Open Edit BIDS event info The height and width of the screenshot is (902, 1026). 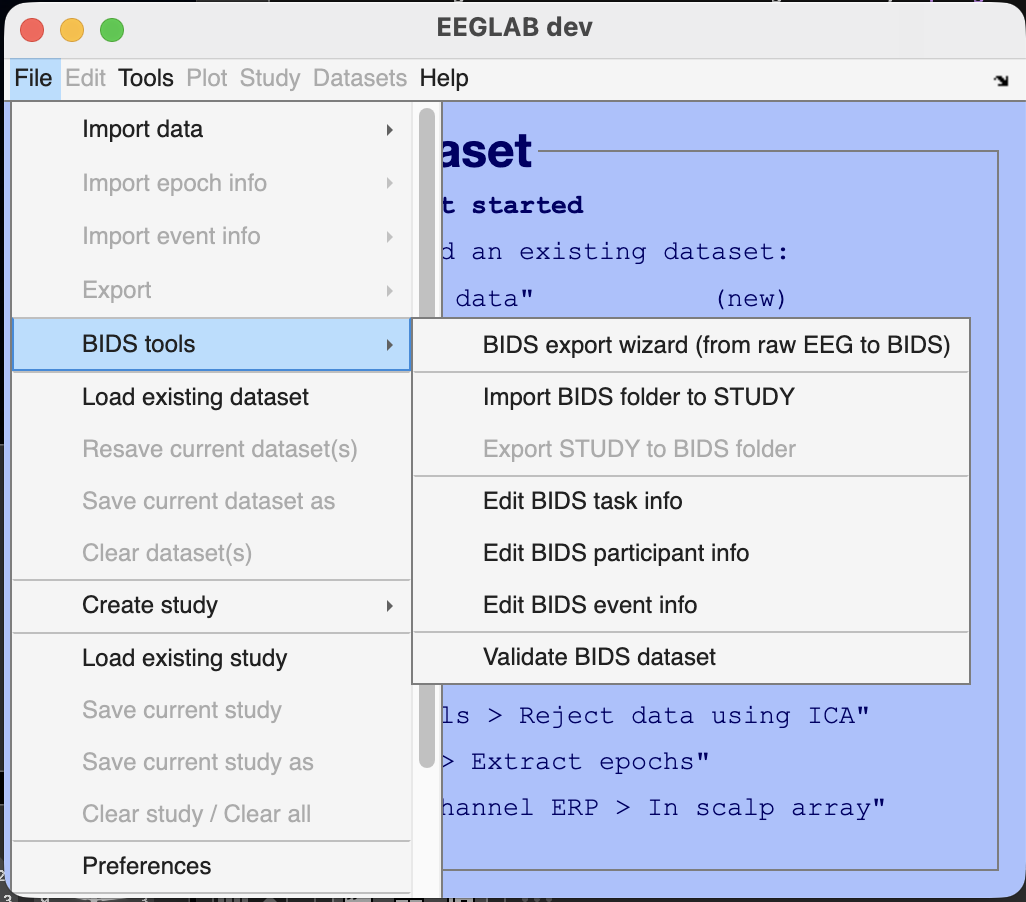pos(598,605)
